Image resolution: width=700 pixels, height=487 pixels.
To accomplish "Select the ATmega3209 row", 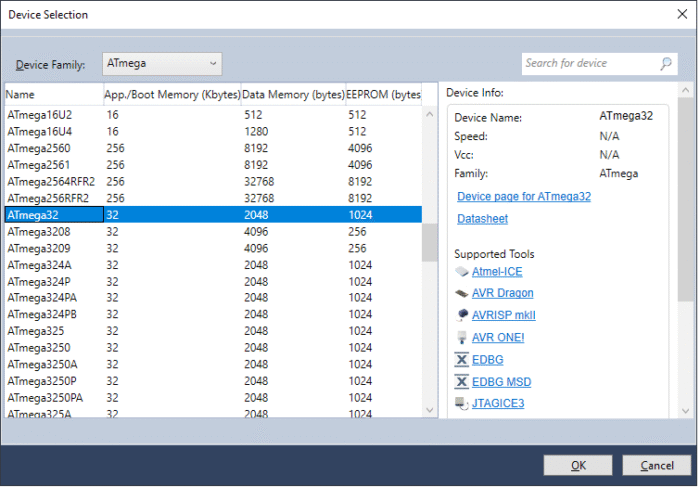I will click(x=213, y=248).
